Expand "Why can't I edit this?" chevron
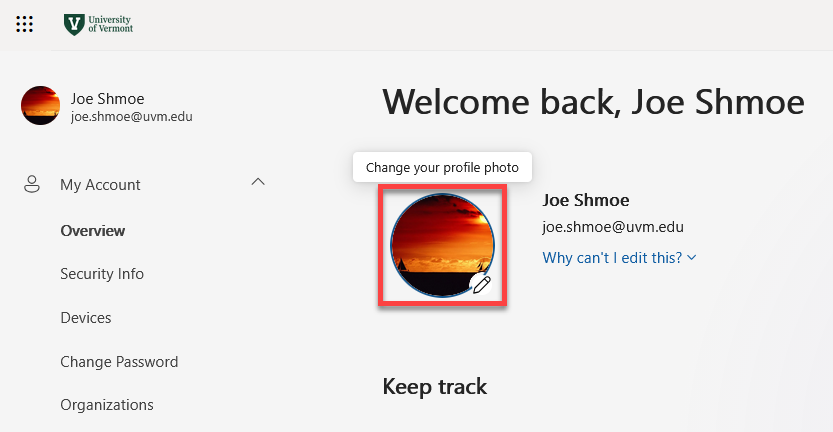 (692, 258)
